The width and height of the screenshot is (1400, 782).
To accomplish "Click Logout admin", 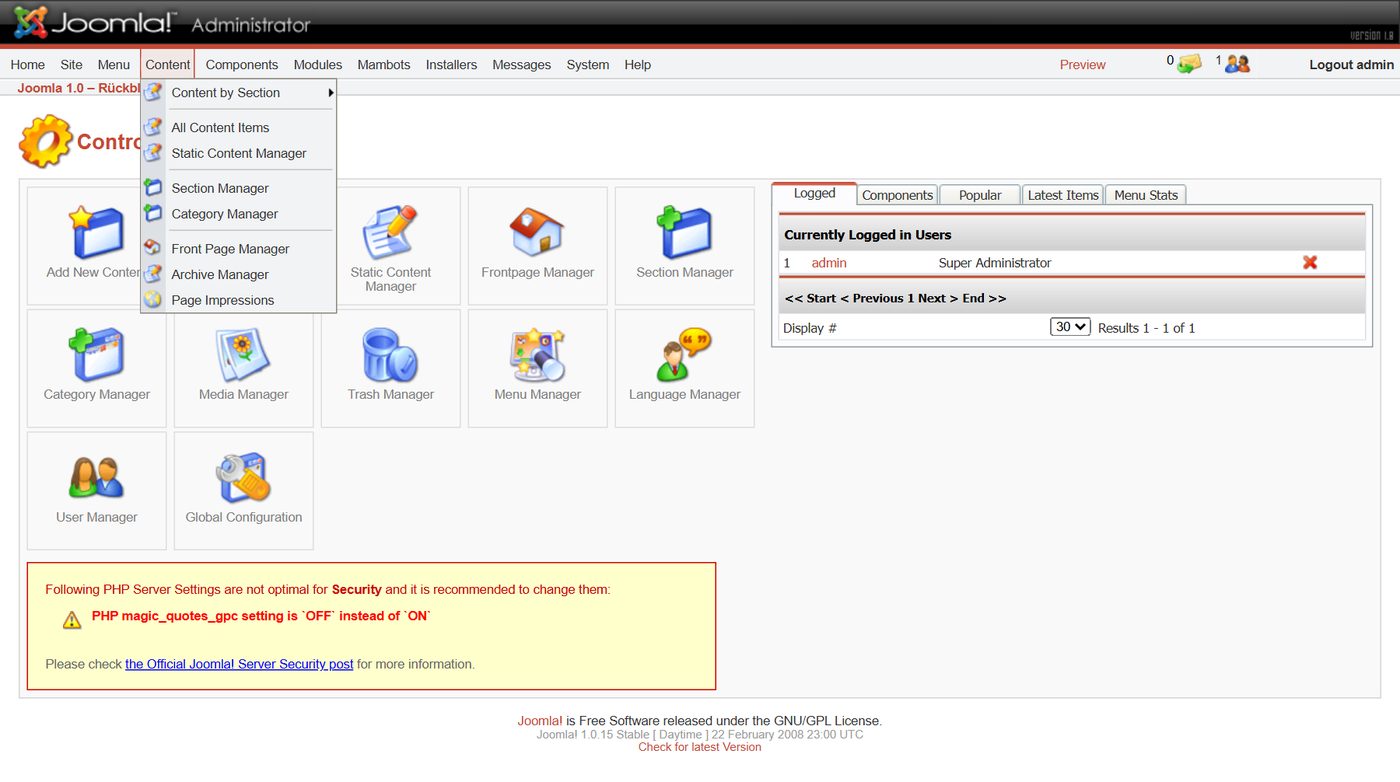I will point(1351,64).
